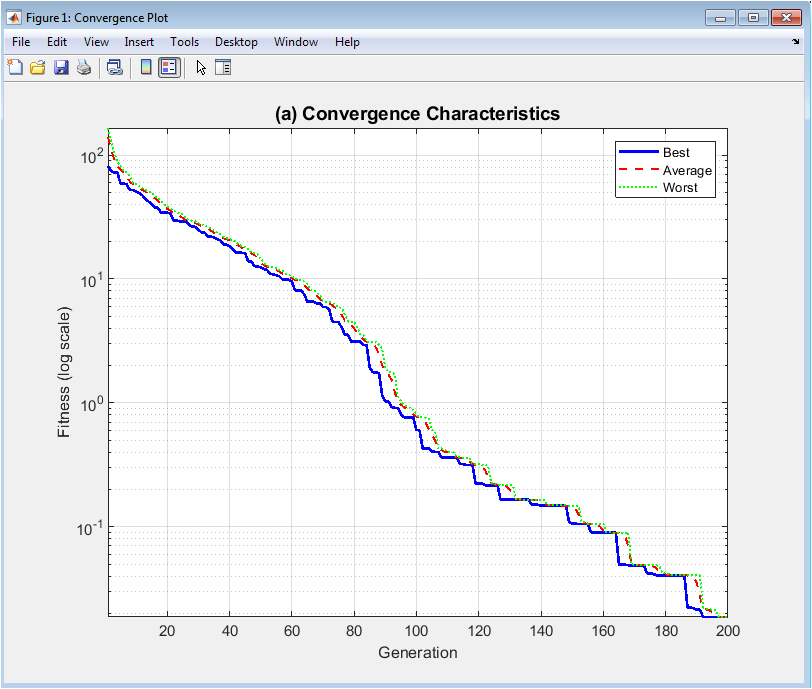Click the x-axis tick label 200

(728, 630)
